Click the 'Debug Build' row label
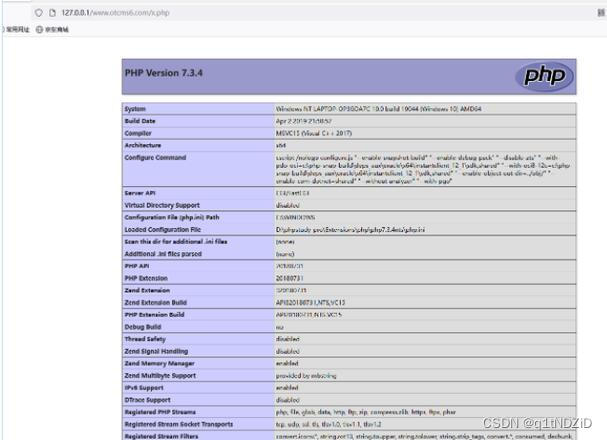Image resolution: width=607 pixels, height=440 pixels. point(142,327)
